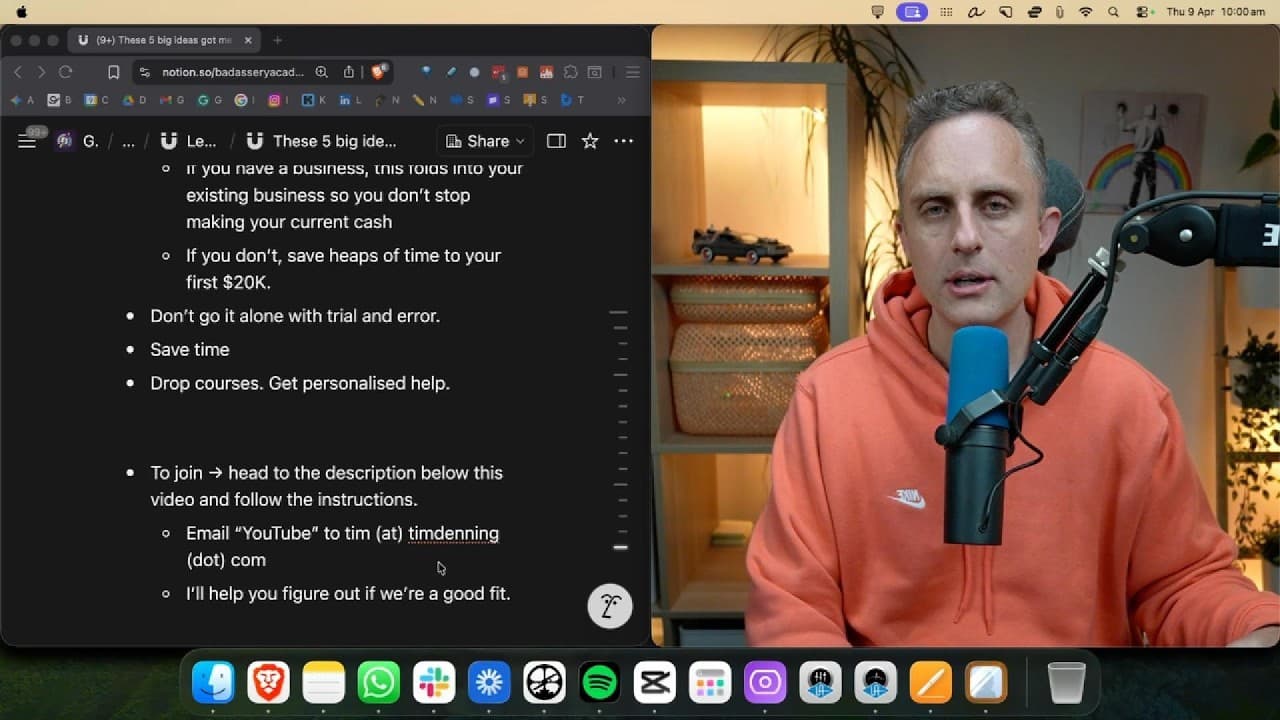Screen dimensions: 1280x720
Task: Select the 'These 5 big ideas' browser tab
Action: click(164, 40)
